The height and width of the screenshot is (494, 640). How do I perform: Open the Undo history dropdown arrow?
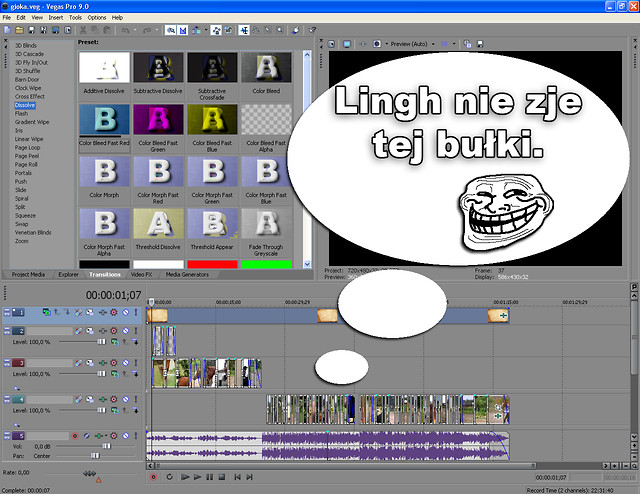135,30
